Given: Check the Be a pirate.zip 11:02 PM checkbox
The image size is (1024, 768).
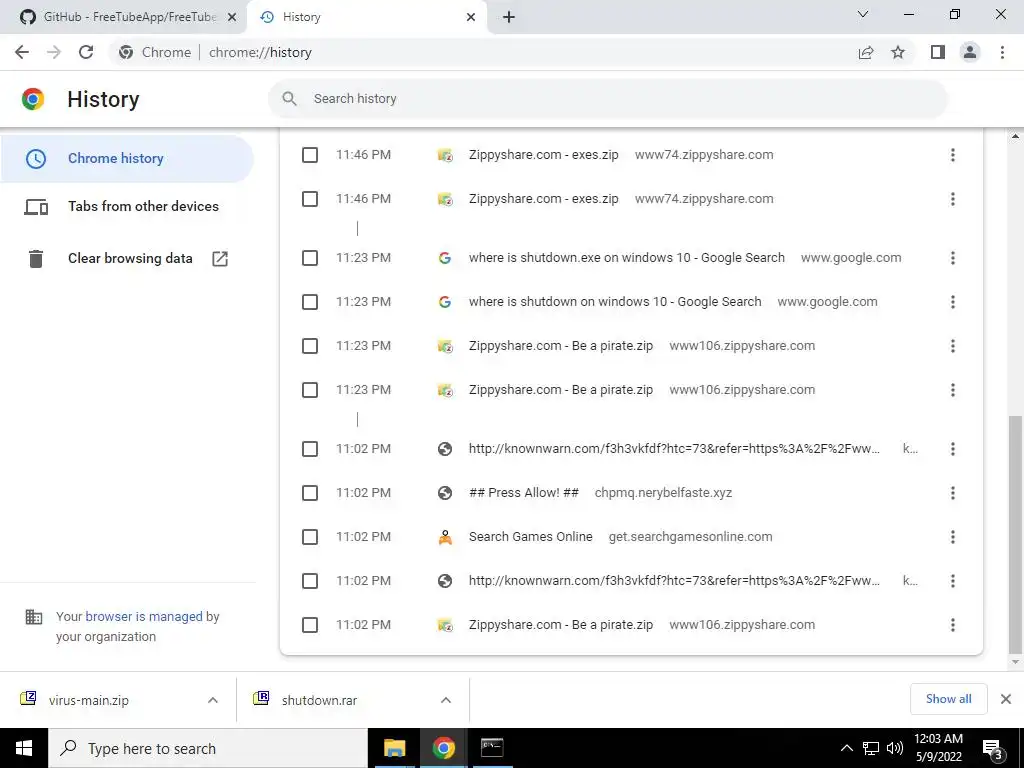Looking at the screenshot, I should [x=310, y=625].
